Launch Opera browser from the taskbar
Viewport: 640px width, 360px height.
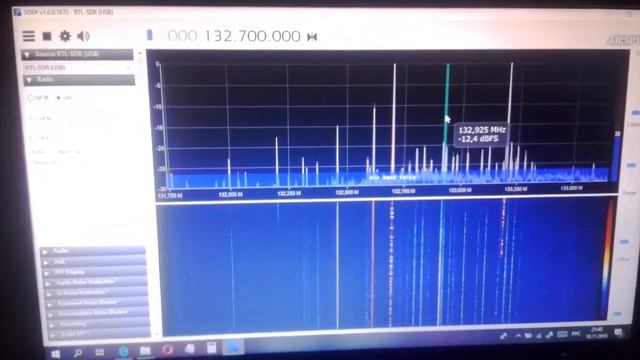[167, 350]
